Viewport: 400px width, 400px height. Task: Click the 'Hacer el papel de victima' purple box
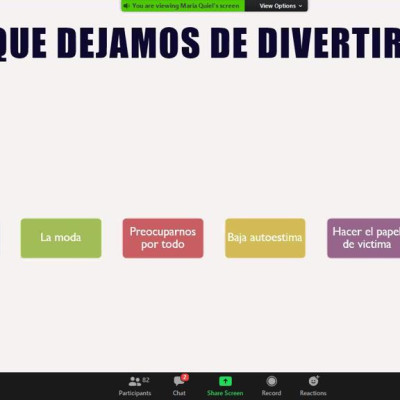click(x=364, y=238)
